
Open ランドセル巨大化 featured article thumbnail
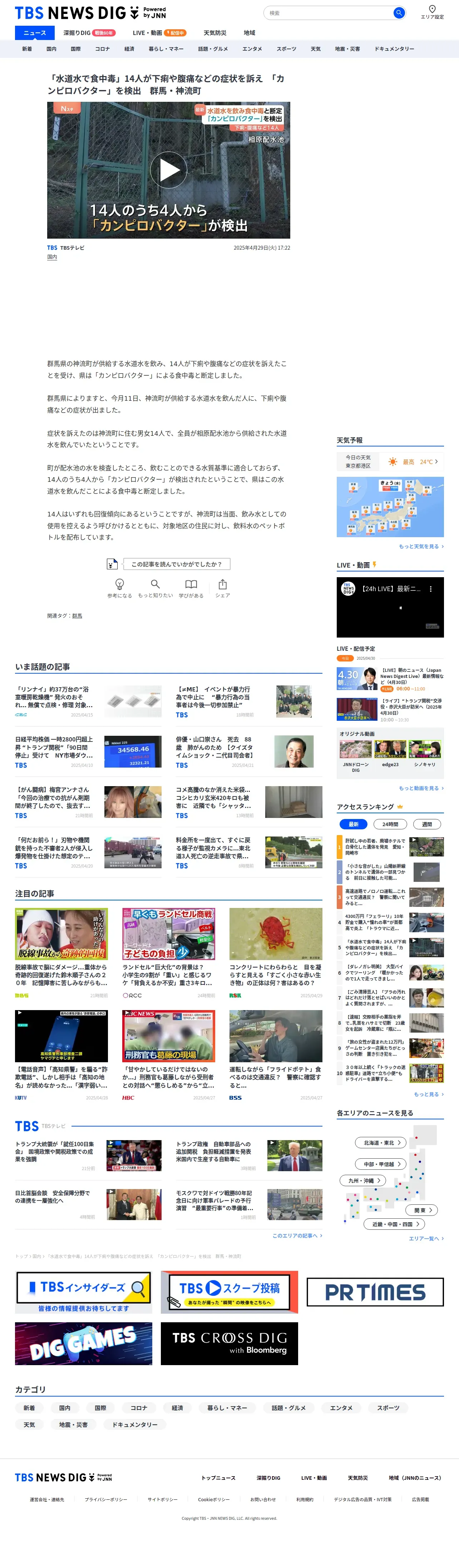pos(168,934)
